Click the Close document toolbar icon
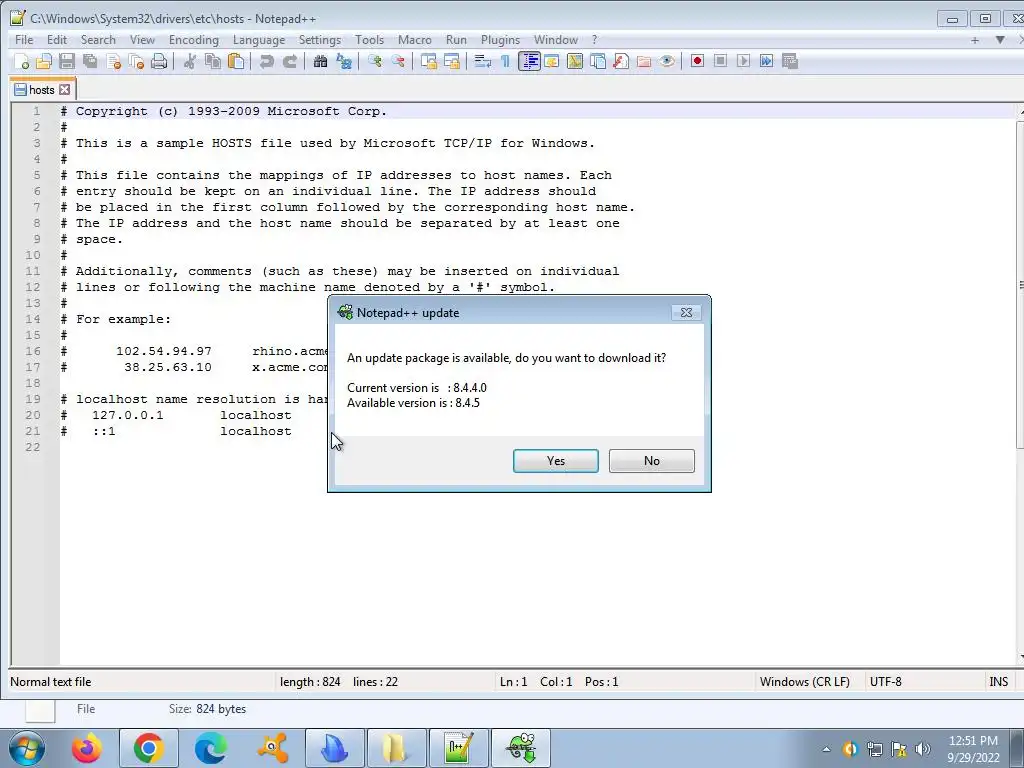 click(x=114, y=61)
